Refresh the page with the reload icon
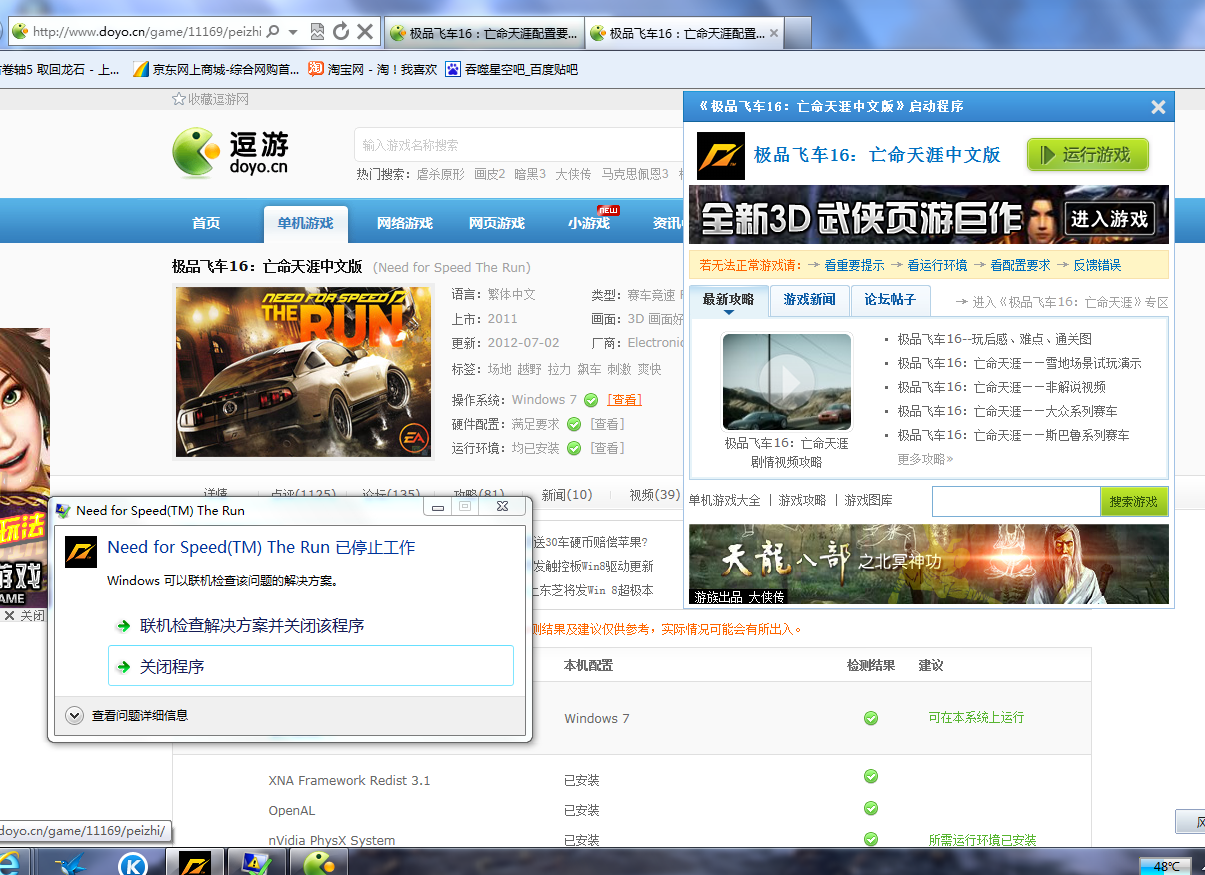1205x875 pixels. tap(341, 32)
